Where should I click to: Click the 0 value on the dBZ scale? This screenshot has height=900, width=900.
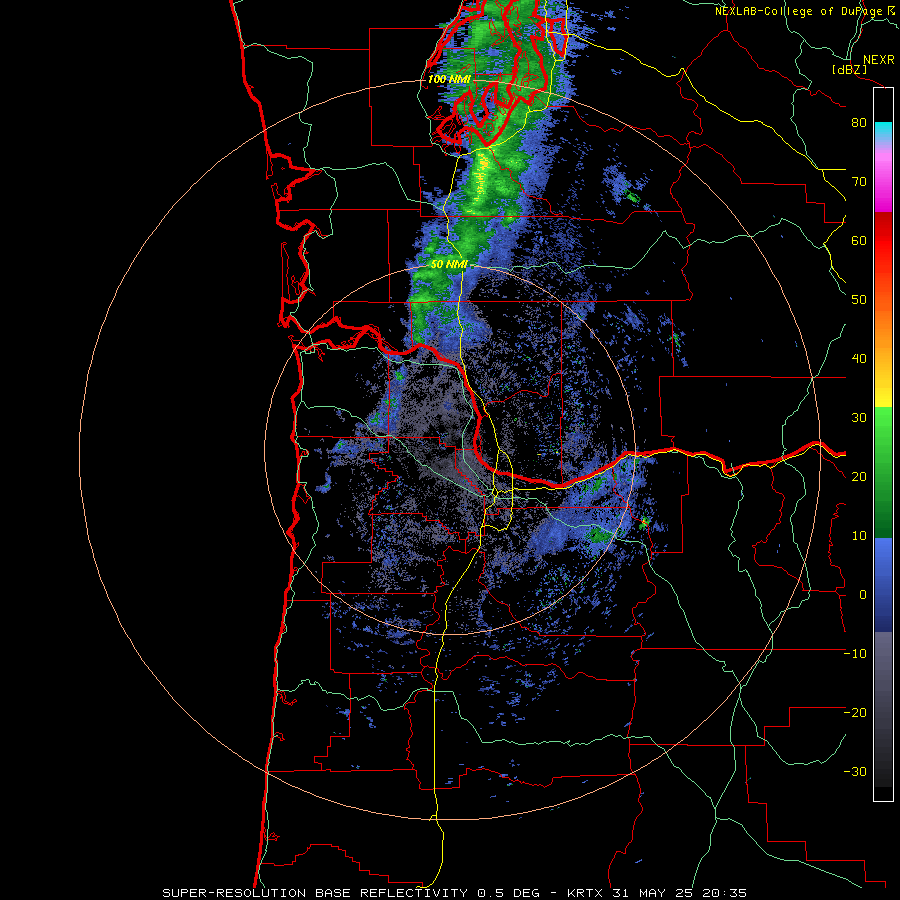tap(863, 595)
